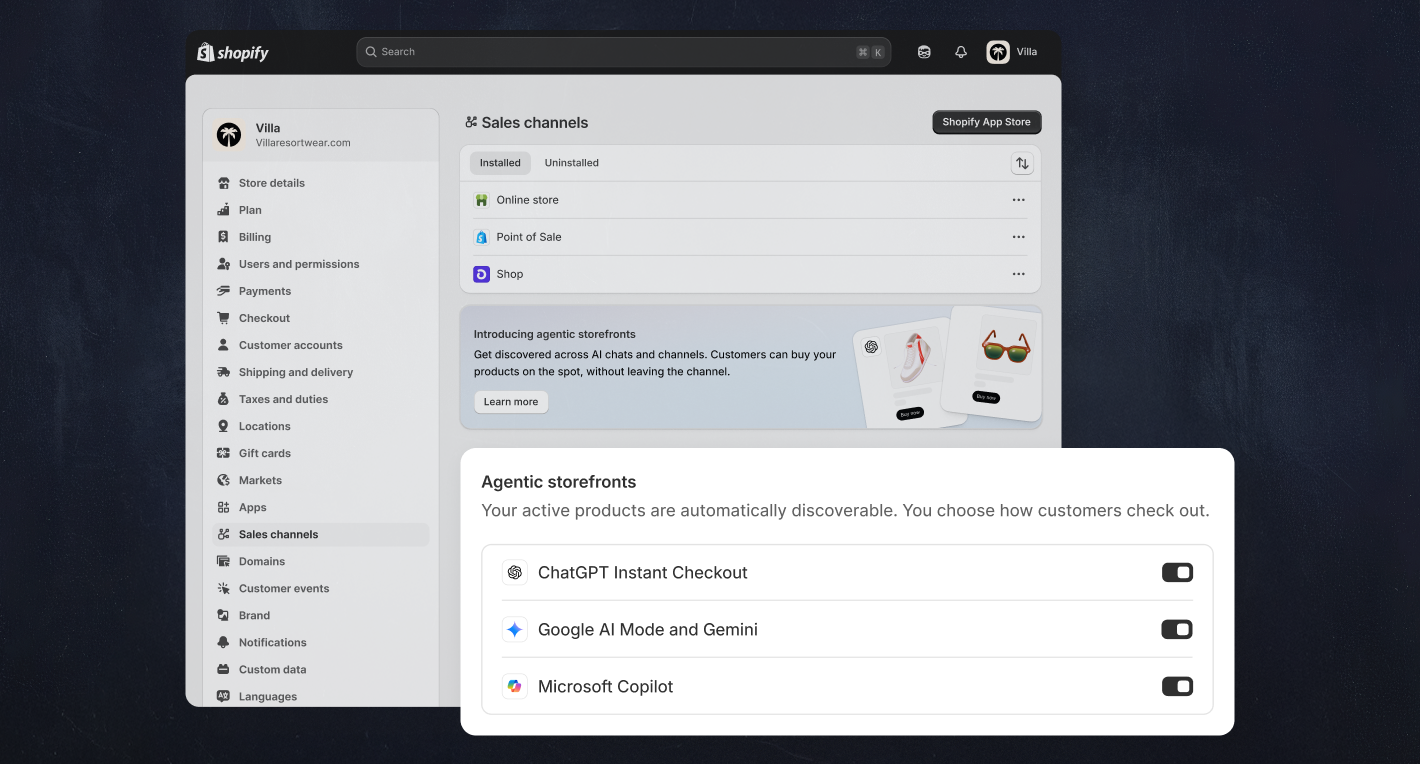Click the Microsoft Copilot icon
The image size is (1420, 764).
(515, 686)
